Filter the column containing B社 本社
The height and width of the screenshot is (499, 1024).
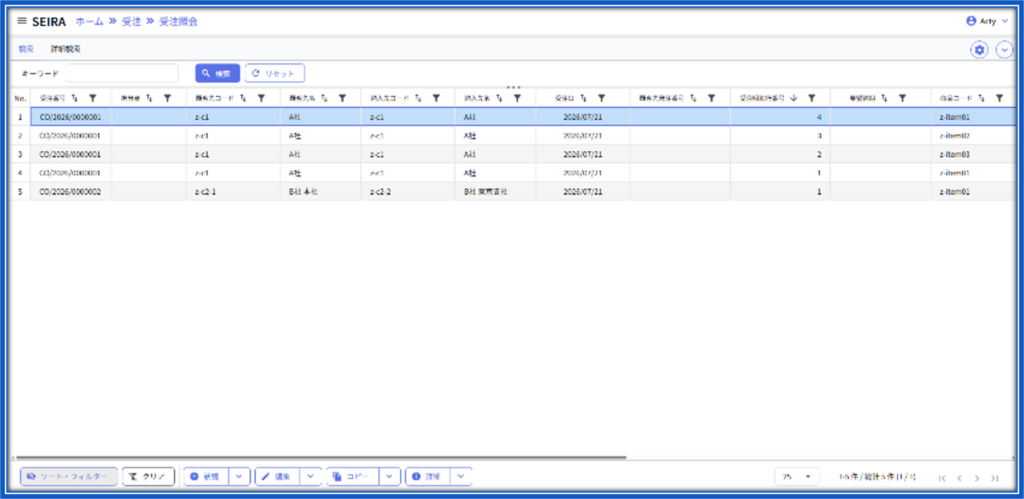coord(342,98)
